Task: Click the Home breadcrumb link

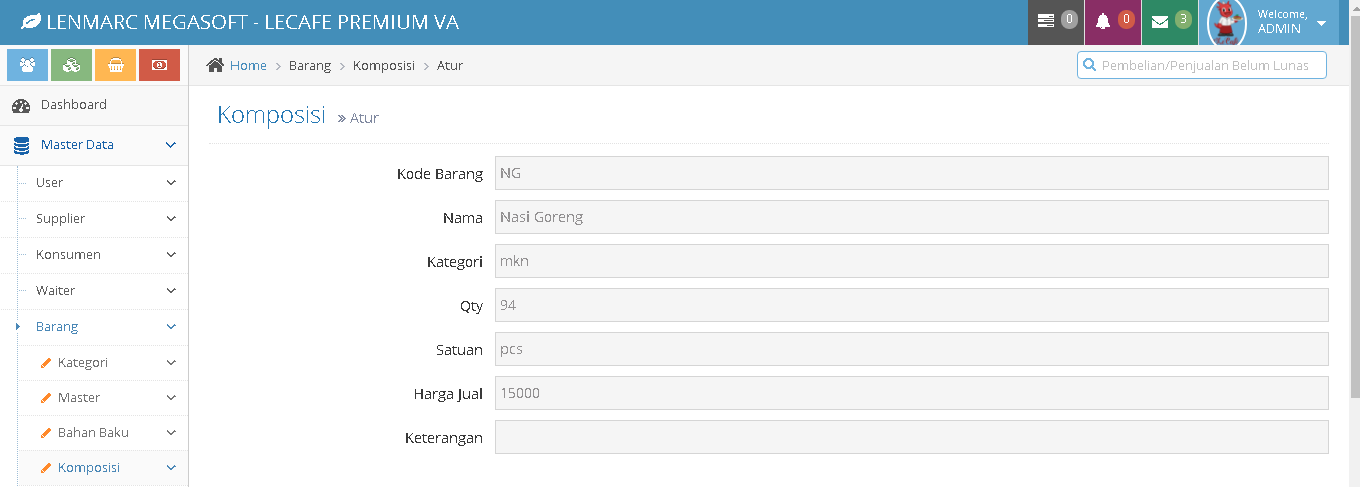Action: click(x=248, y=66)
